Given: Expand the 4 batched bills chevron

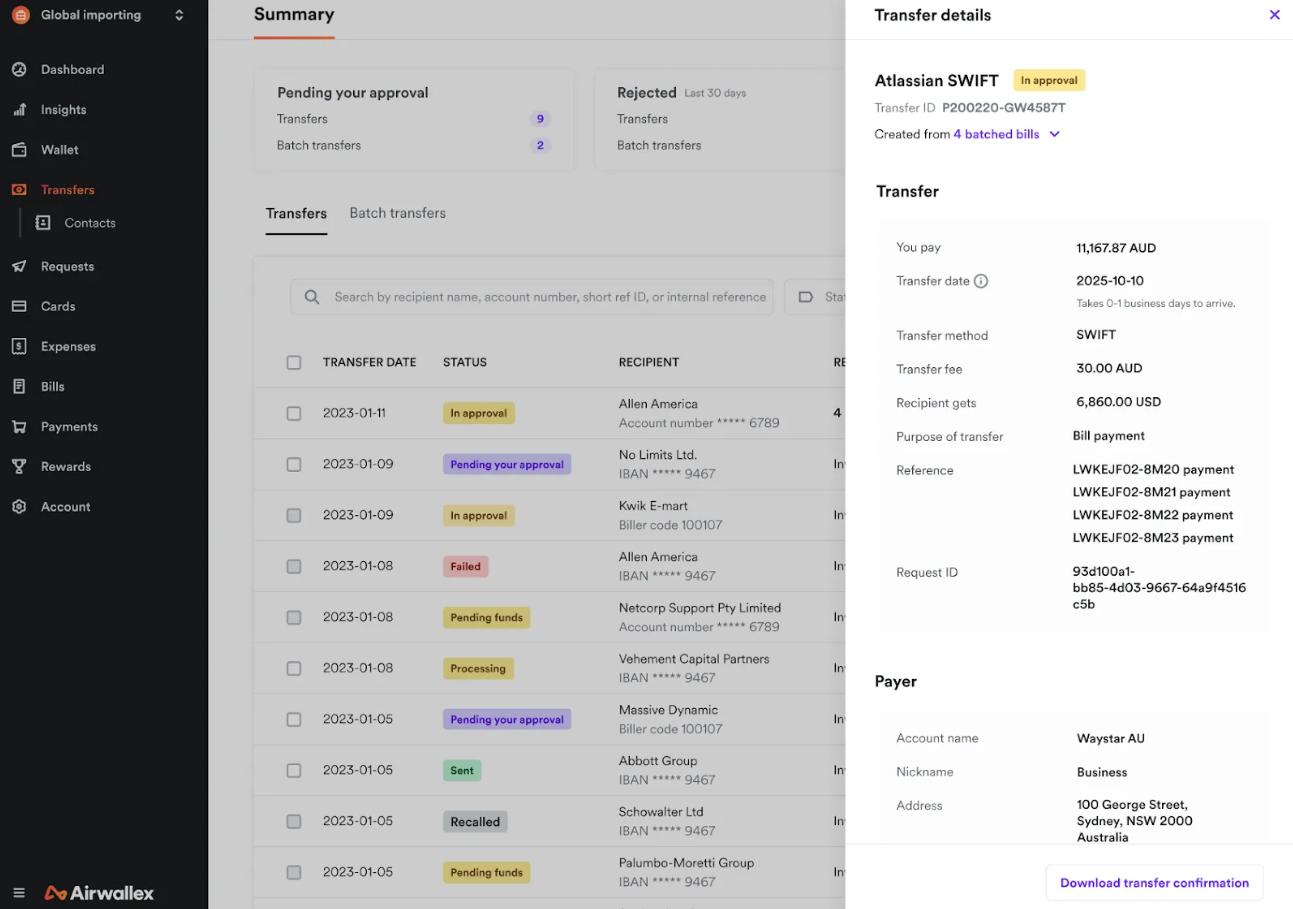Looking at the screenshot, I should 1054,134.
